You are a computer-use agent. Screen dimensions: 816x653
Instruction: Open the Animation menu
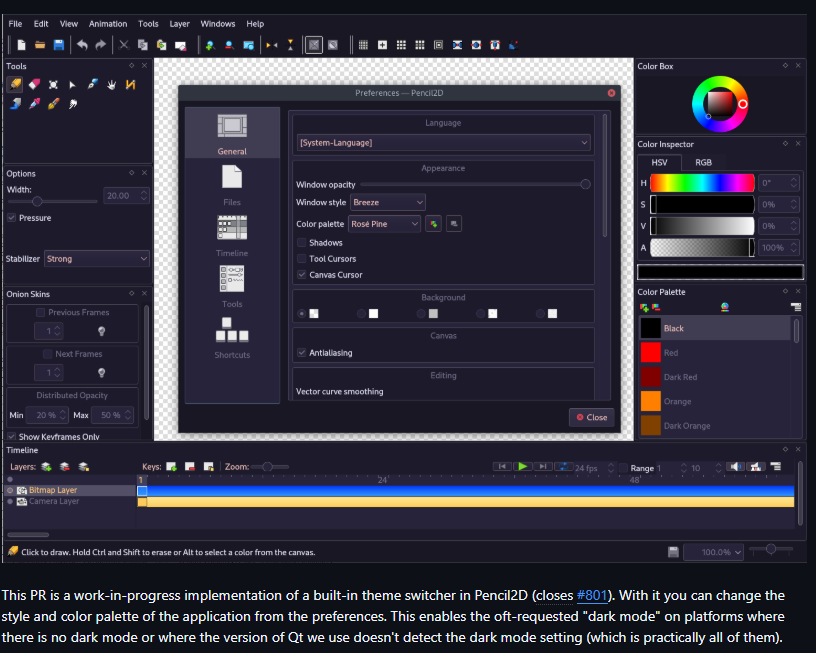click(108, 24)
